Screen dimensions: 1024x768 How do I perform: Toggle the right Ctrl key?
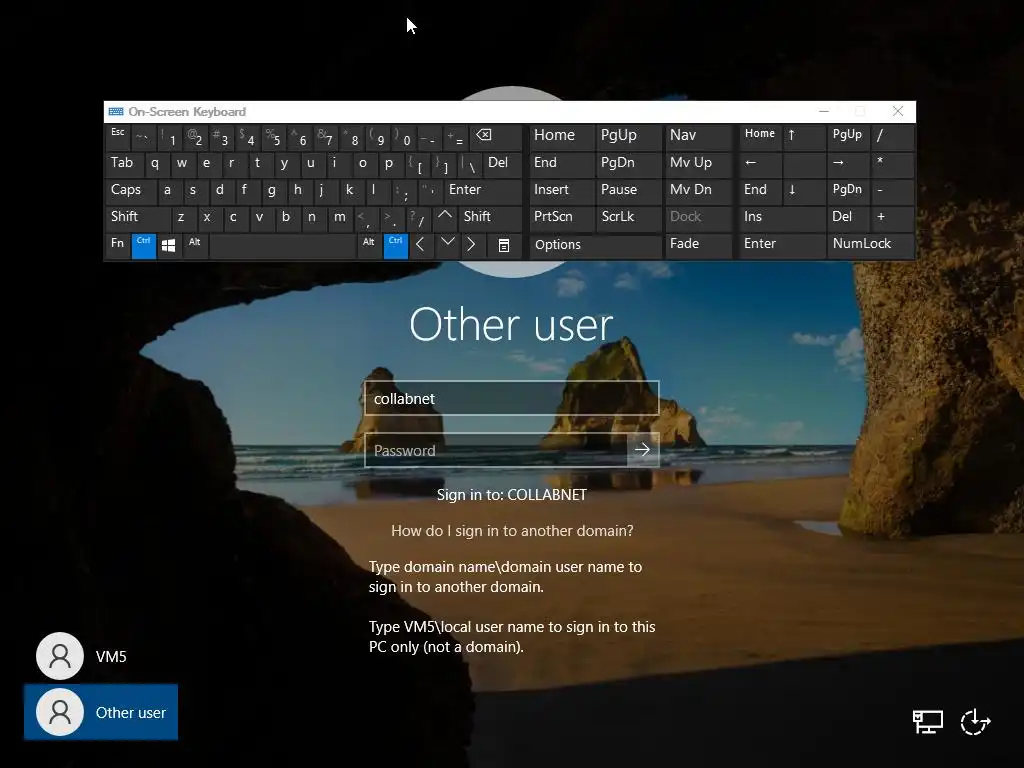click(396, 246)
